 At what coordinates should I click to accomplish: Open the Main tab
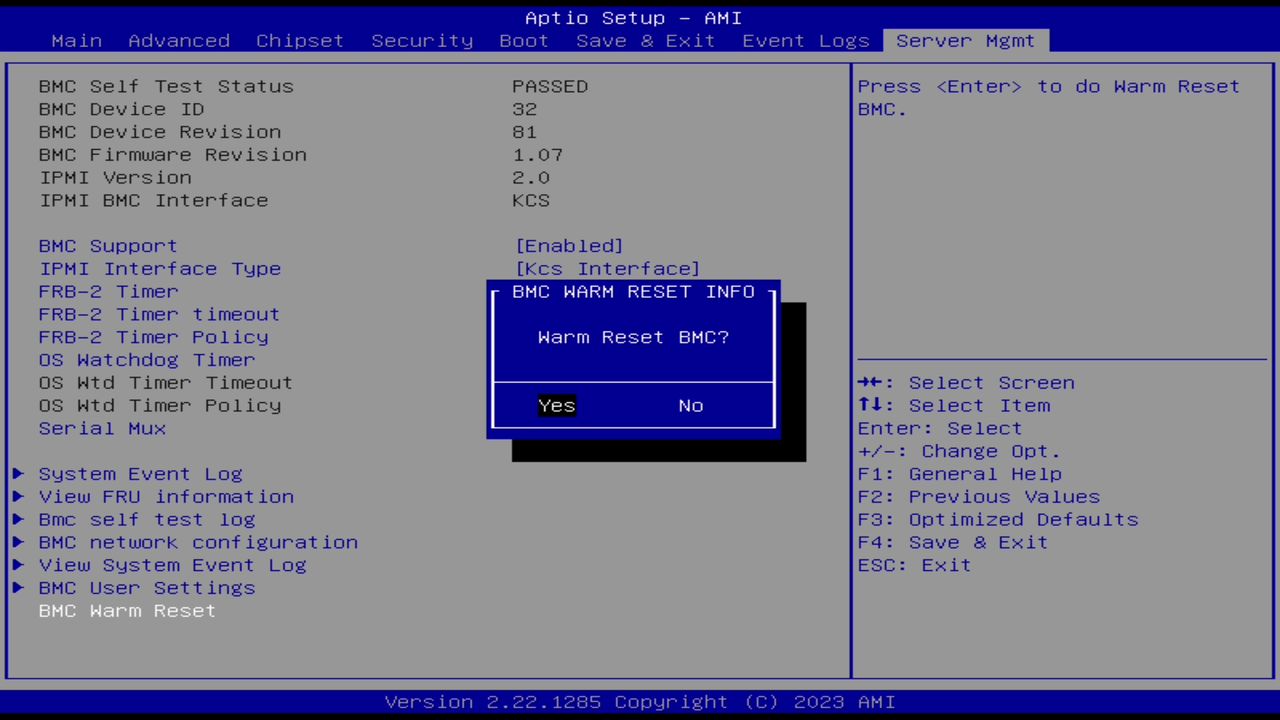77,40
